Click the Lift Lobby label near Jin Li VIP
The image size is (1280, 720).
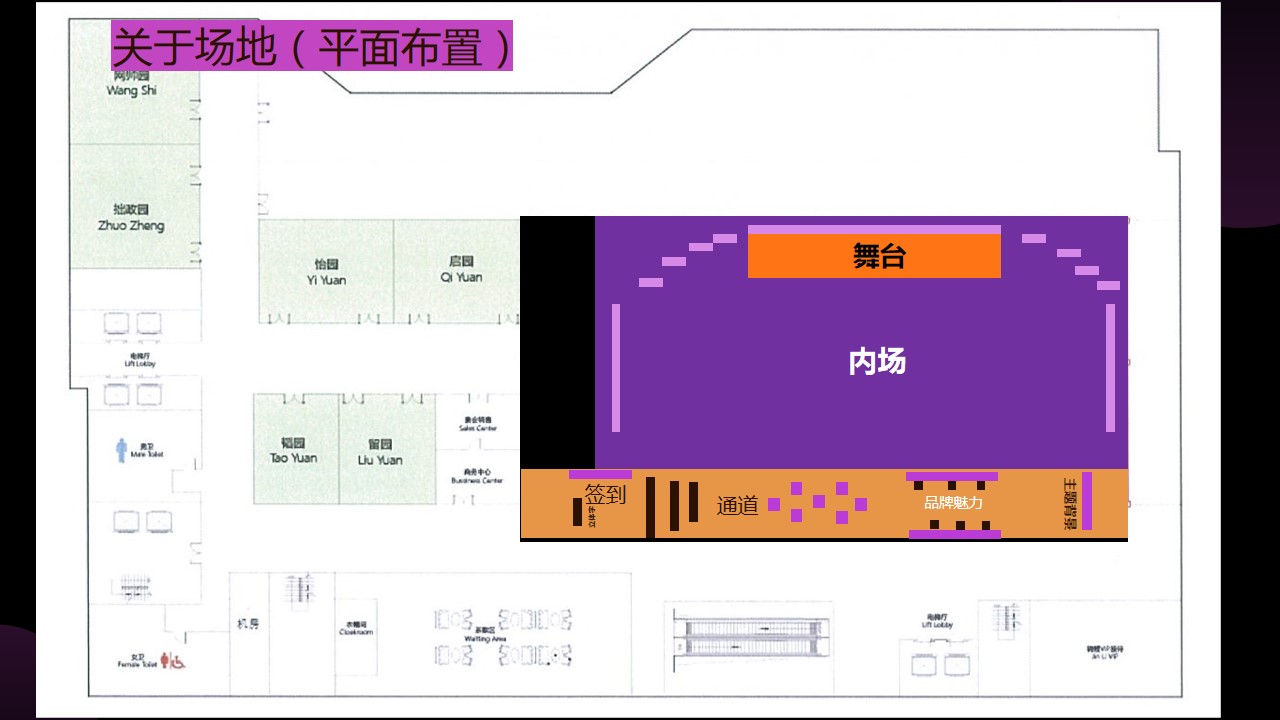tap(937, 620)
